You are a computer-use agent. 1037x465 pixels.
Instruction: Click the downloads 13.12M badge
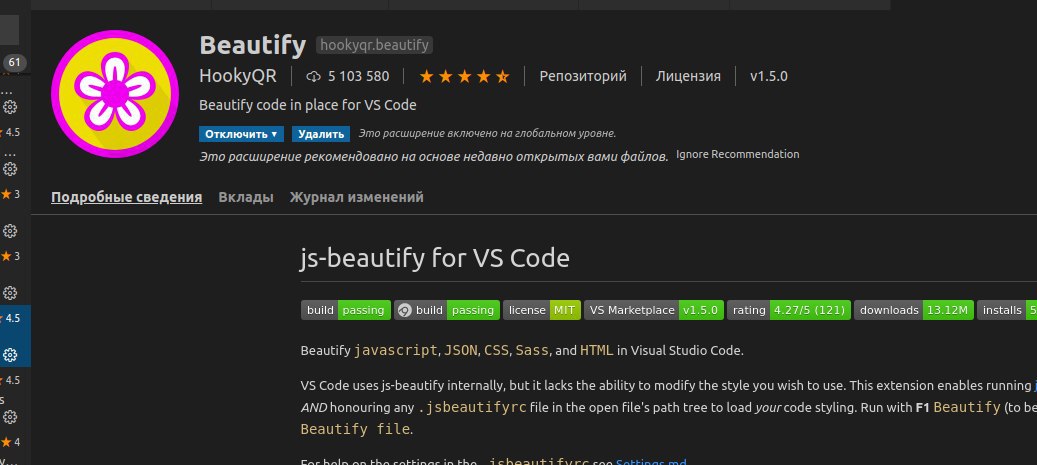coord(914,310)
